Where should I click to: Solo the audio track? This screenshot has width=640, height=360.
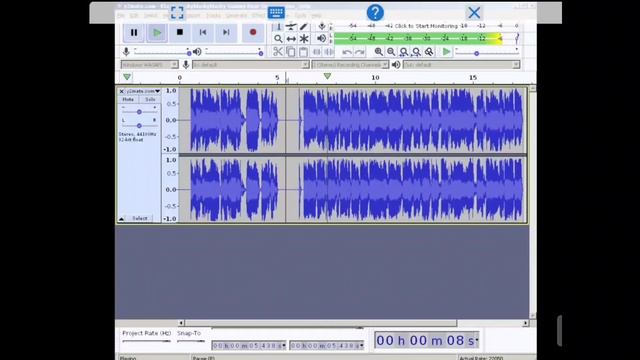tap(150, 100)
